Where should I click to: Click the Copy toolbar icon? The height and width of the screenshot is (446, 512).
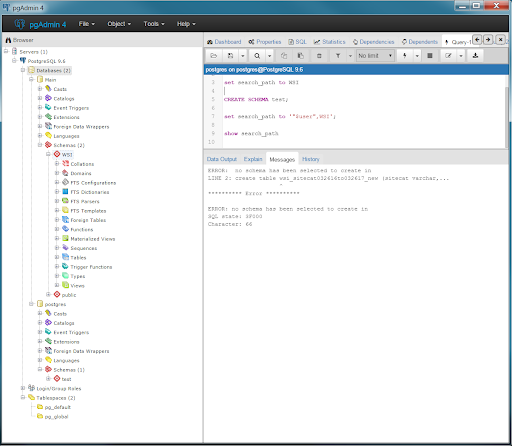pyautogui.click(x=284, y=56)
